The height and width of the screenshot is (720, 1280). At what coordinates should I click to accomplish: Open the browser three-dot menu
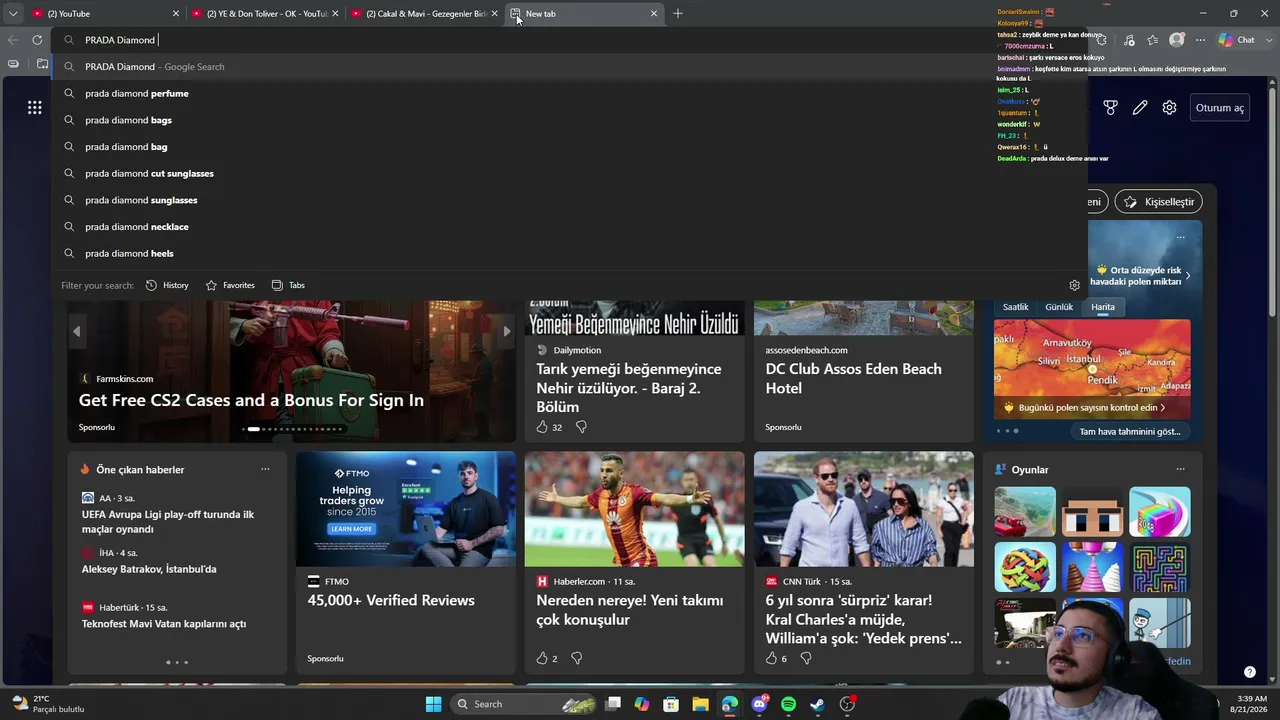[x=1200, y=40]
